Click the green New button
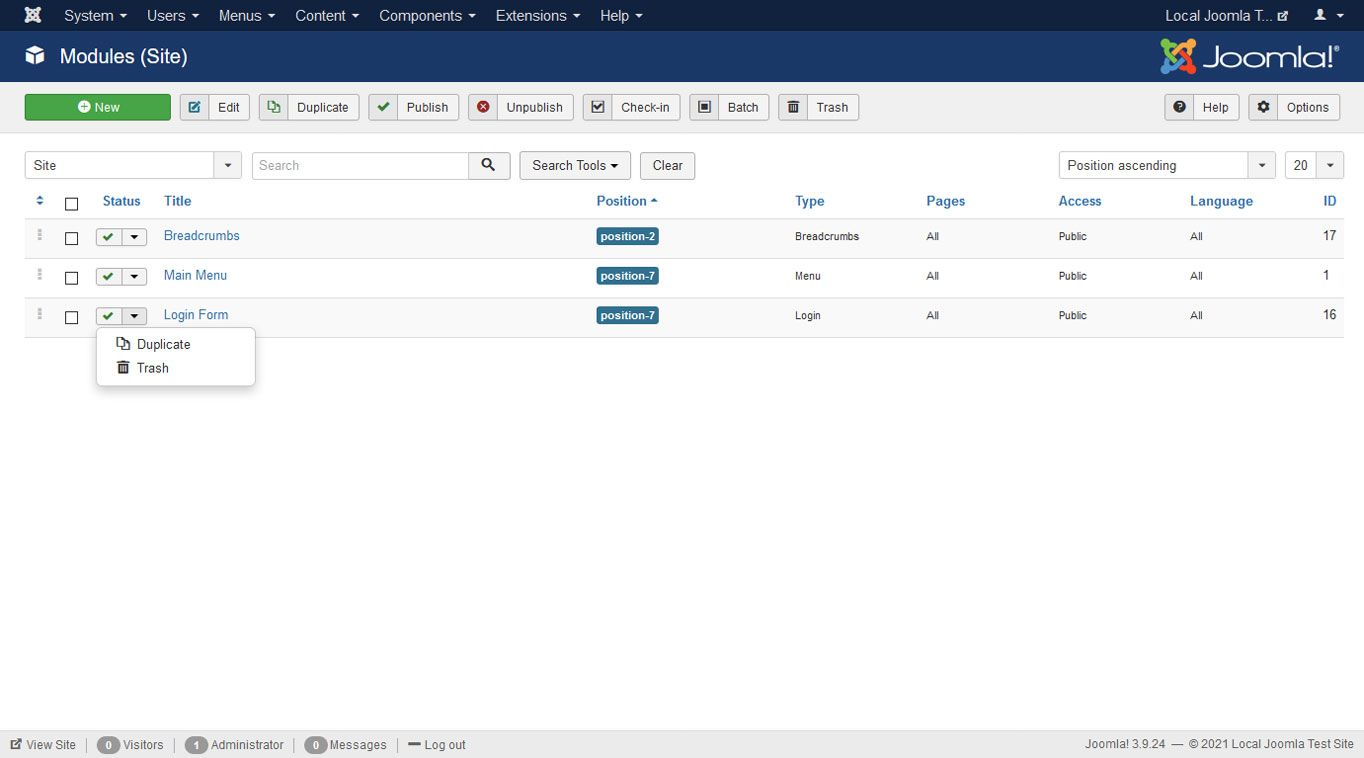 point(98,107)
